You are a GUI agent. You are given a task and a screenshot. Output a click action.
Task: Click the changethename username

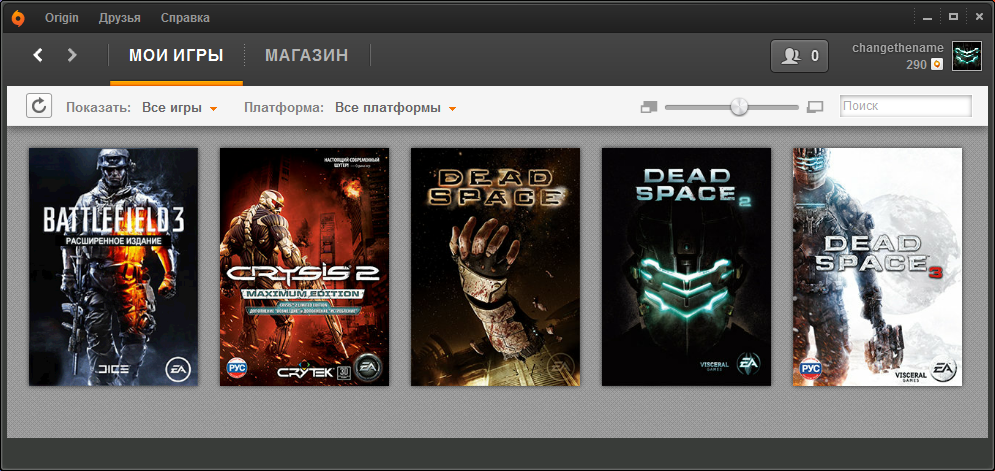click(x=897, y=48)
